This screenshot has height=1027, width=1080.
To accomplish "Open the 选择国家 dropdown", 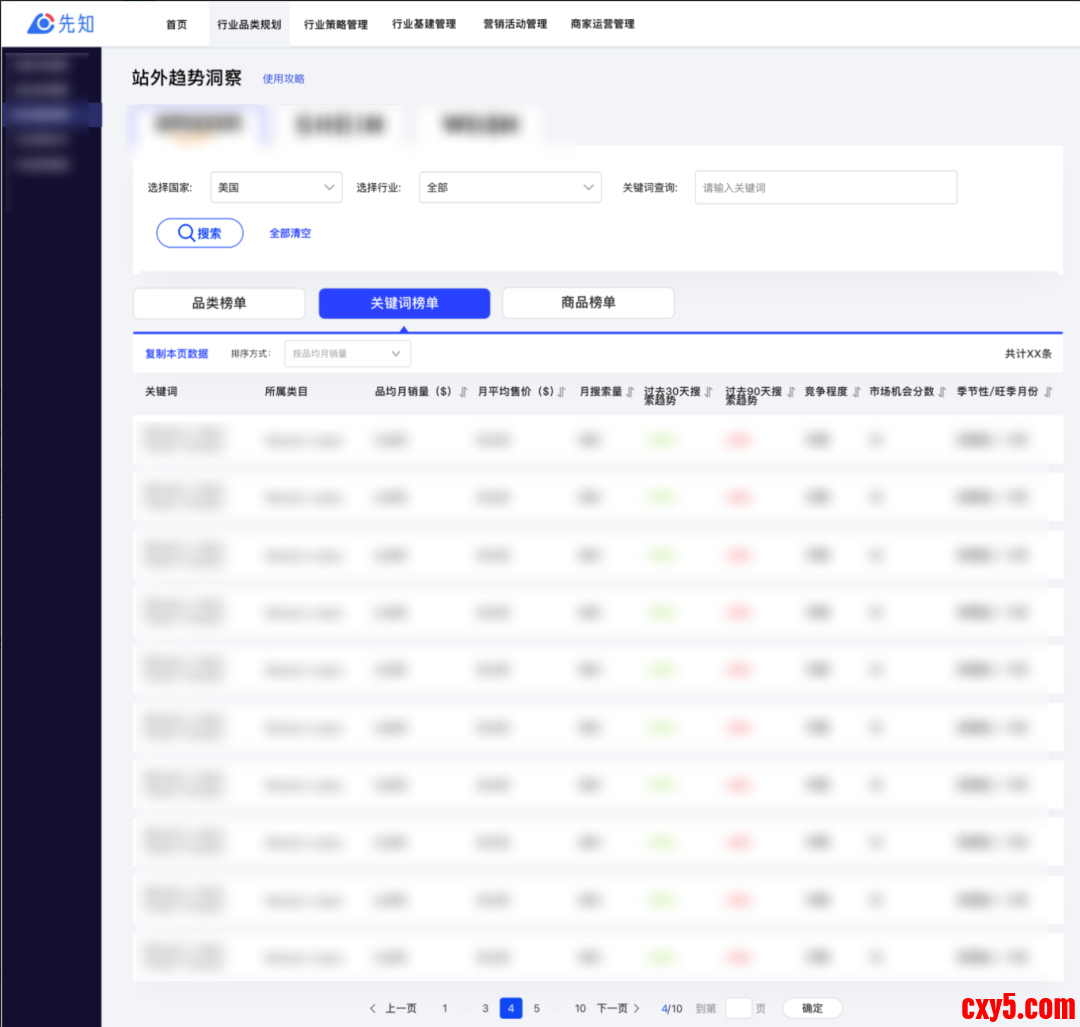I will tap(276, 187).
